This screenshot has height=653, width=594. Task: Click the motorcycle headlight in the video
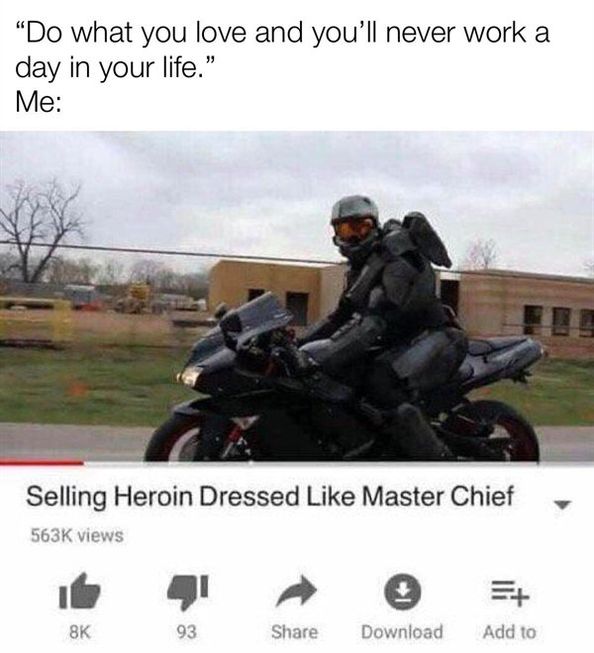coord(190,375)
